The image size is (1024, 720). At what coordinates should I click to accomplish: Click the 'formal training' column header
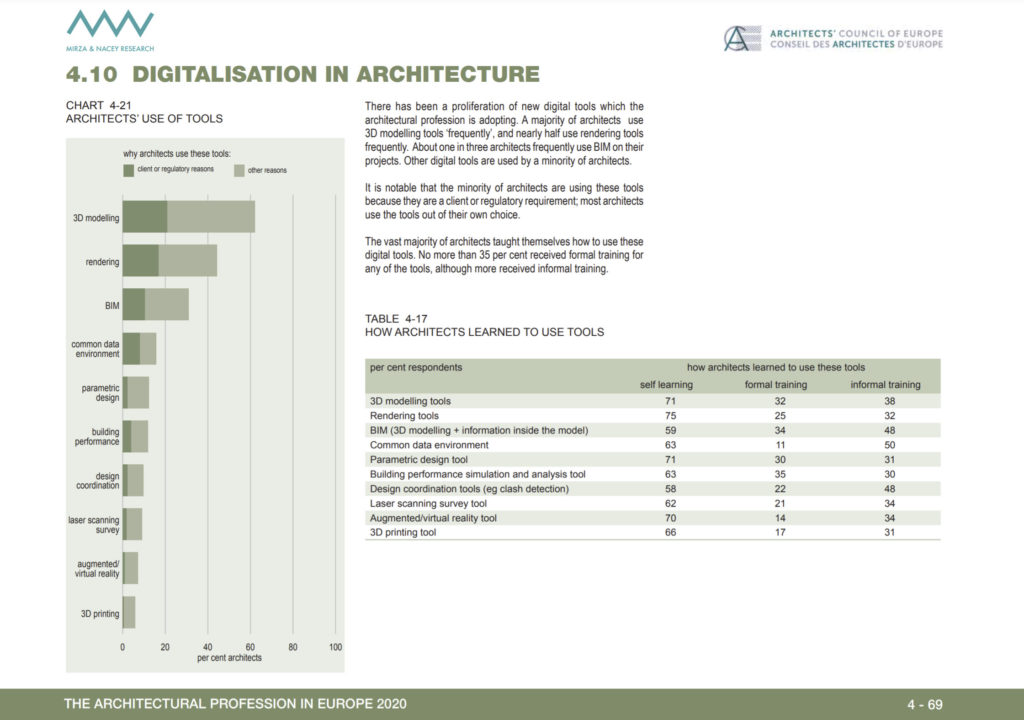(776, 385)
